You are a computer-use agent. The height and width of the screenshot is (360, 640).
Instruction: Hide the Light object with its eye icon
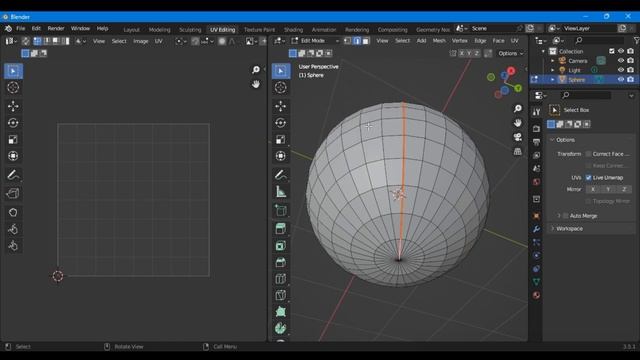(621, 70)
